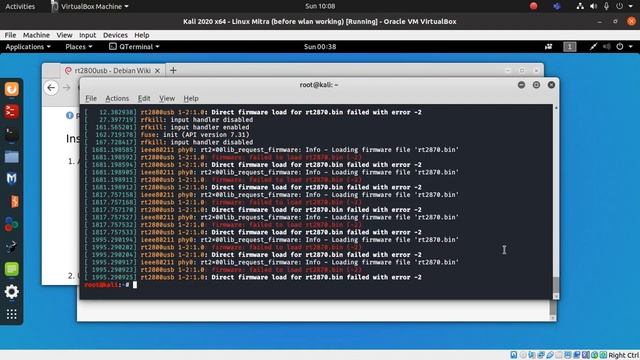Viewport: 640px width, 360px height.
Task: Click the Right Ctrl host key indicator
Action: point(624,355)
